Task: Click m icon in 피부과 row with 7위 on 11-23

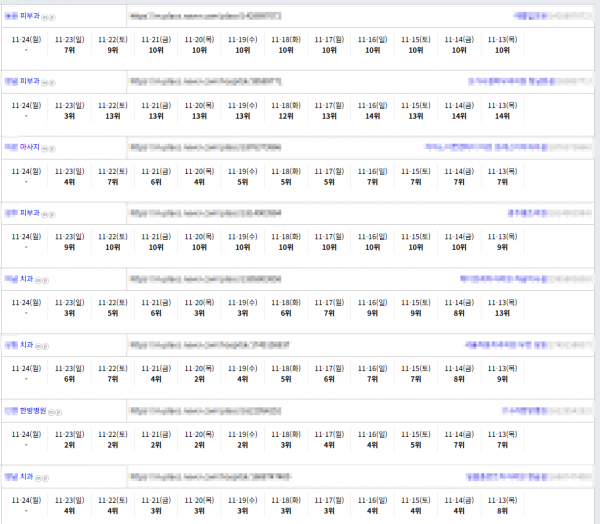Action: (45, 18)
